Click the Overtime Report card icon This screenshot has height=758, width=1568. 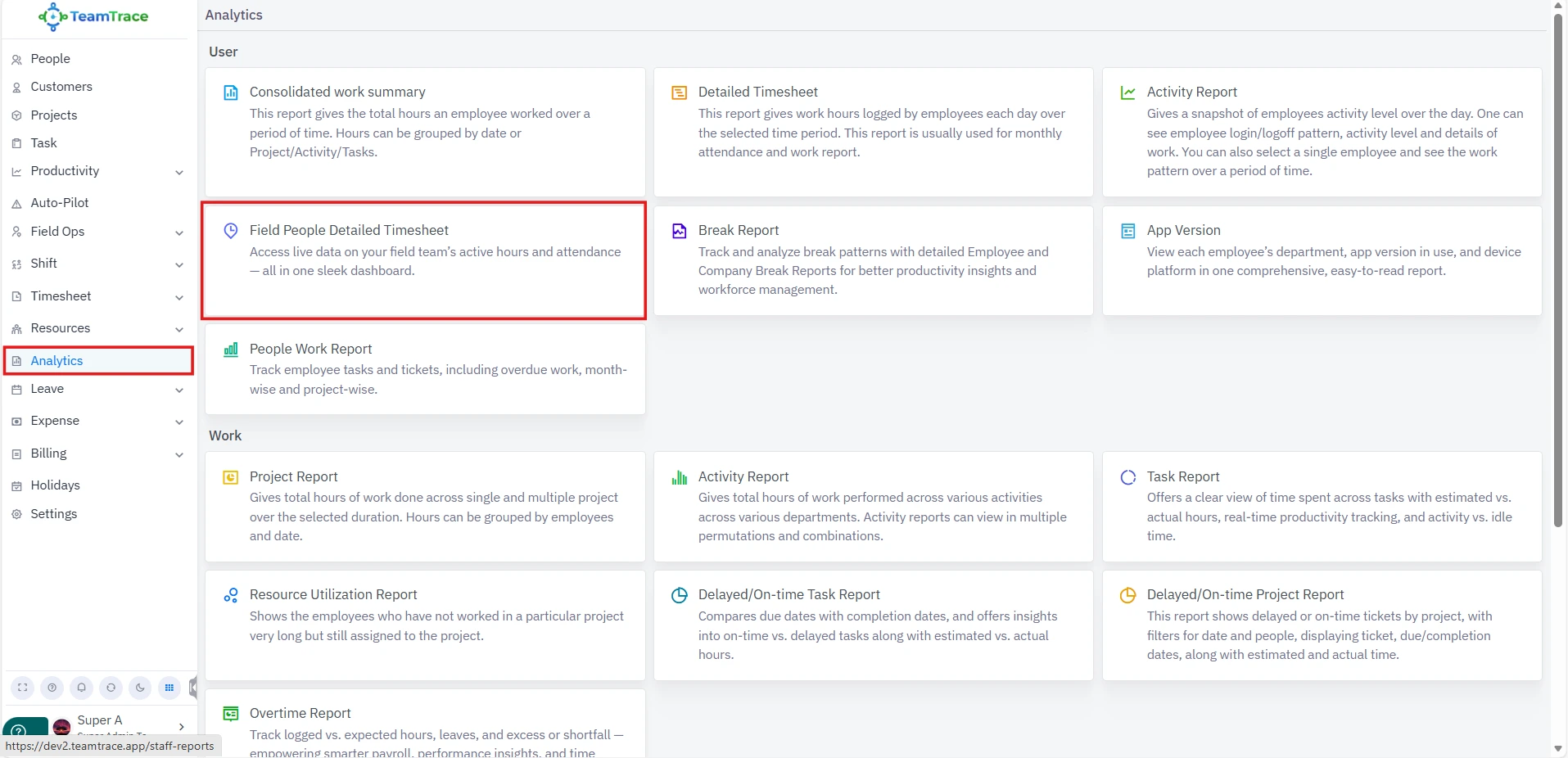click(231, 714)
